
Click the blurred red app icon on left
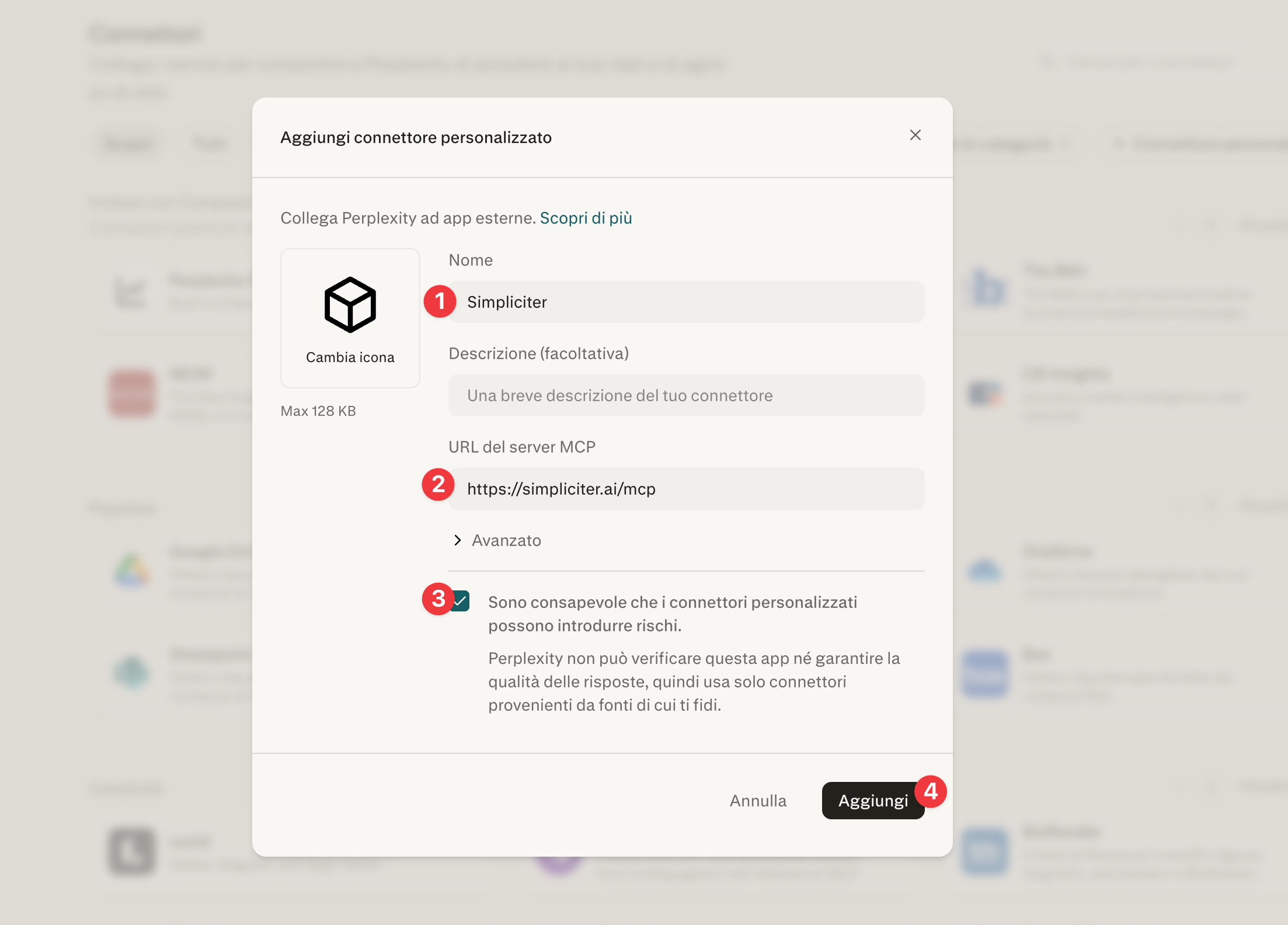[132, 393]
